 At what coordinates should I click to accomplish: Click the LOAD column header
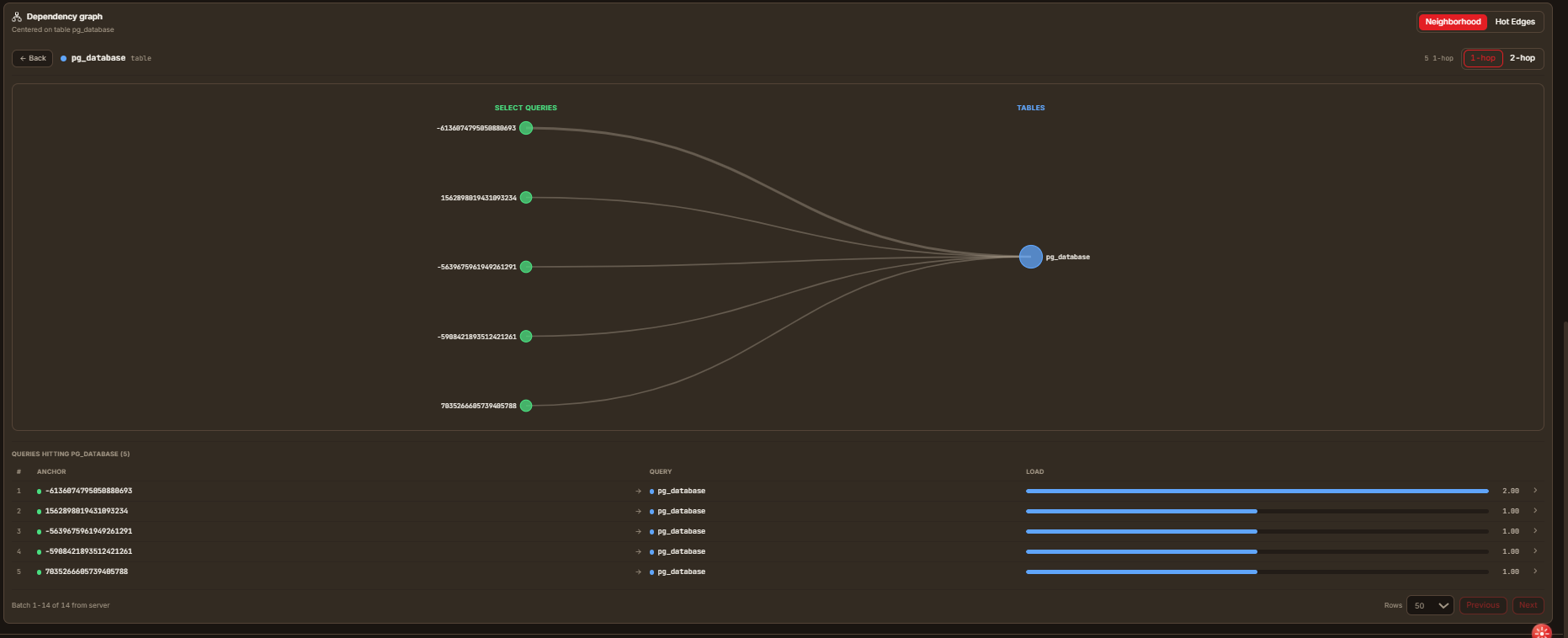pos(1034,471)
